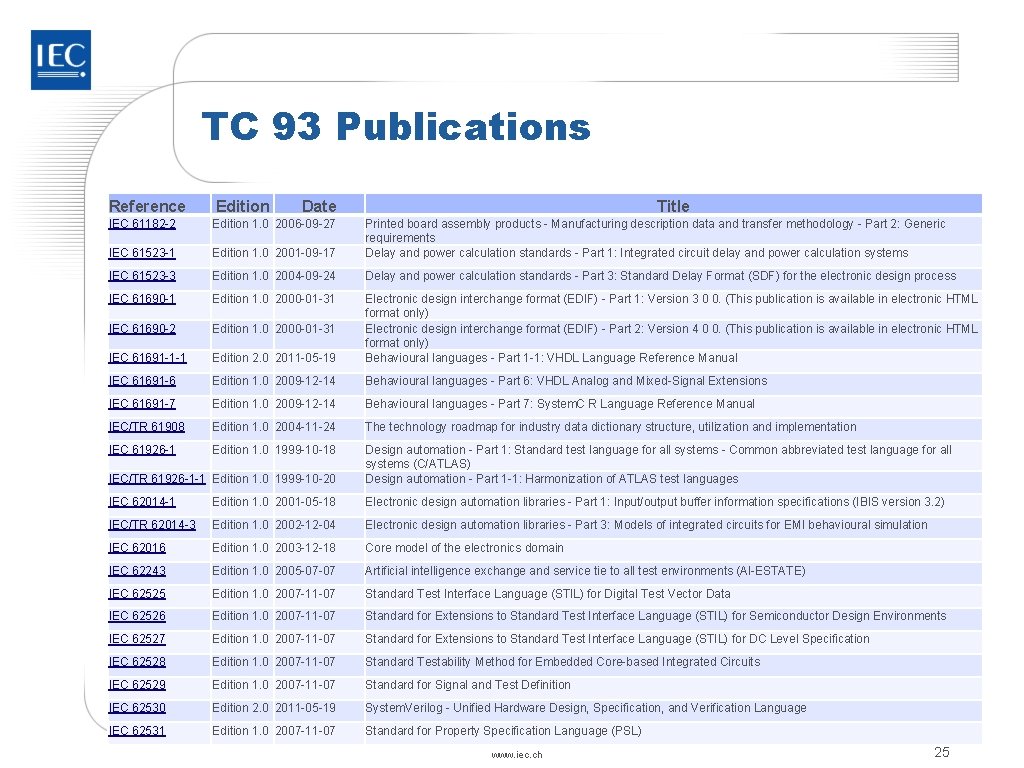Click the AI-ESTATE title text
The image size is (1024, 768).
(x=585, y=571)
